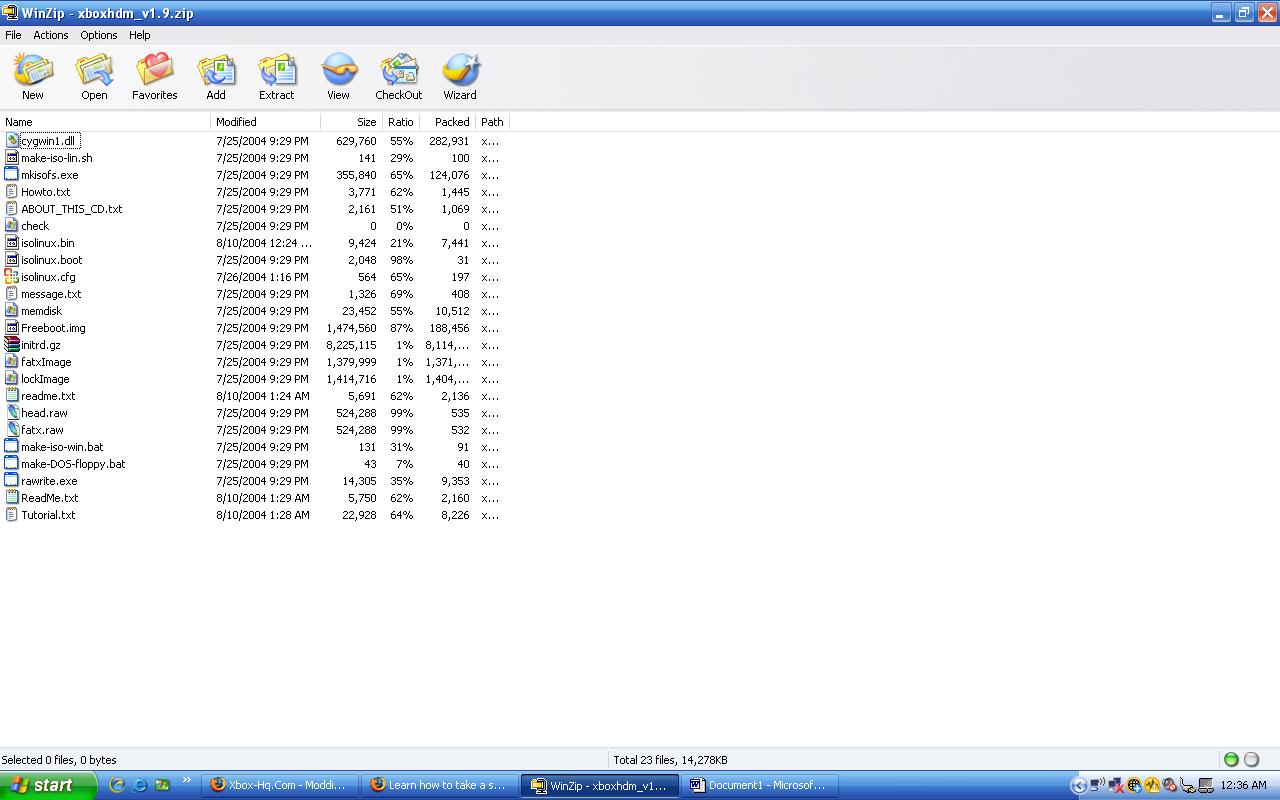Sort list by Size column header
Screen dimensions: 1280x800
(352, 122)
